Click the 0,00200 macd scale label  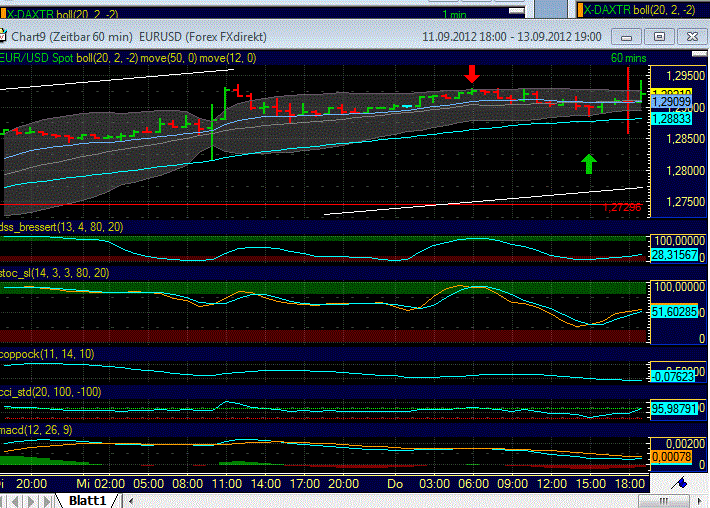tap(686, 444)
